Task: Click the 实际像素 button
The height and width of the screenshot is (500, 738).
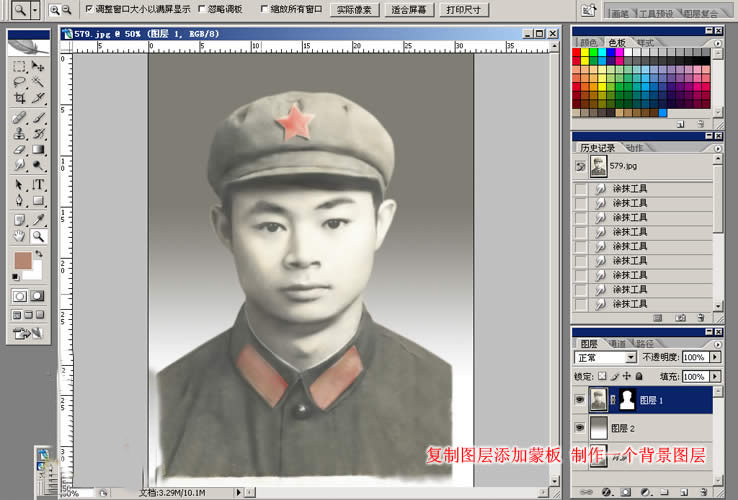Action: point(353,9)
